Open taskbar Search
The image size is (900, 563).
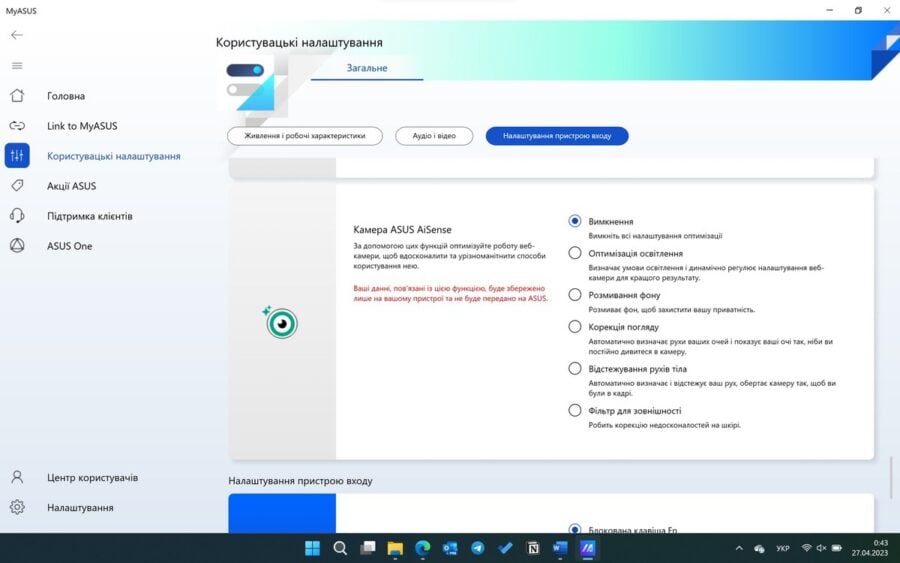coord(340,549)
